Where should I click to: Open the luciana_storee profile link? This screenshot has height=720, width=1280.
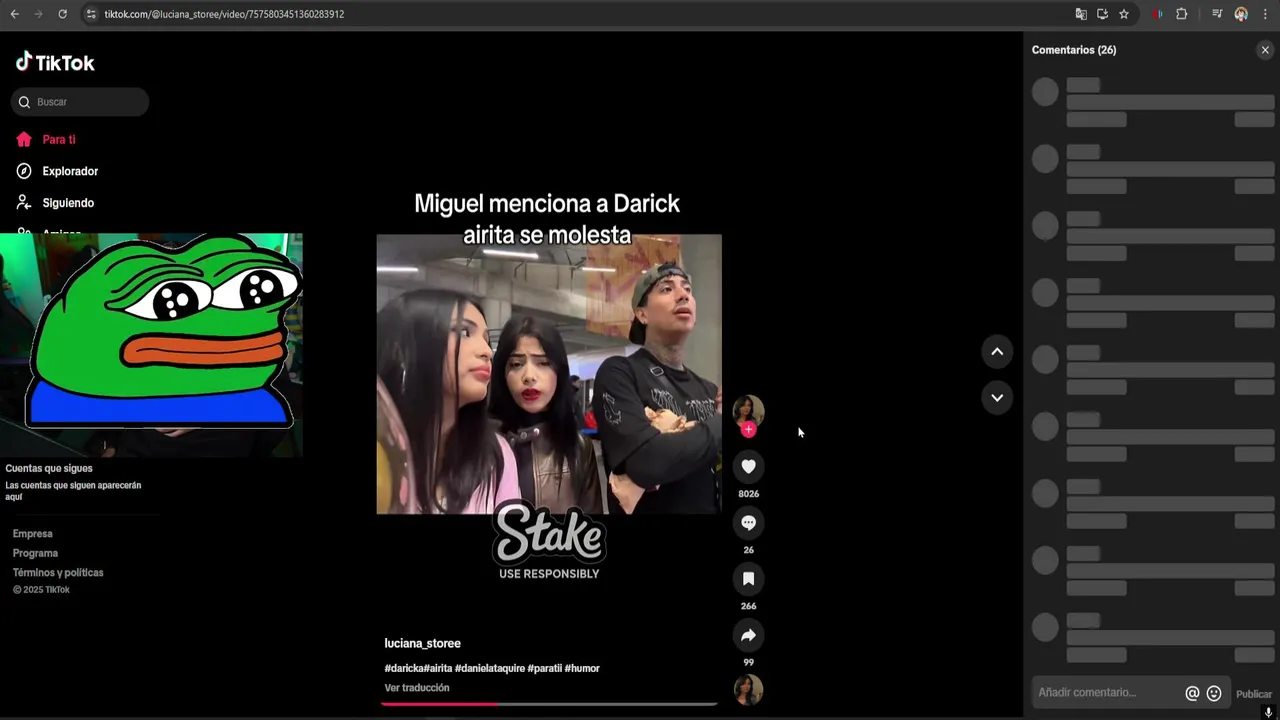click(422, 643)
